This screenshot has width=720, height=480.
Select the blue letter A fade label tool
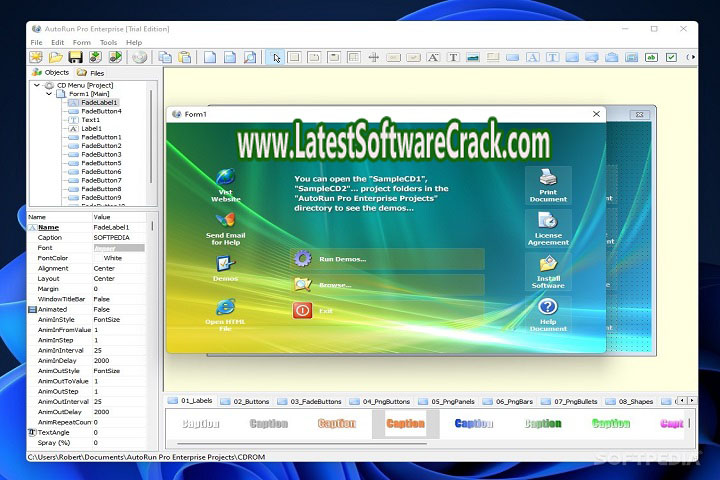pos(533,57)
